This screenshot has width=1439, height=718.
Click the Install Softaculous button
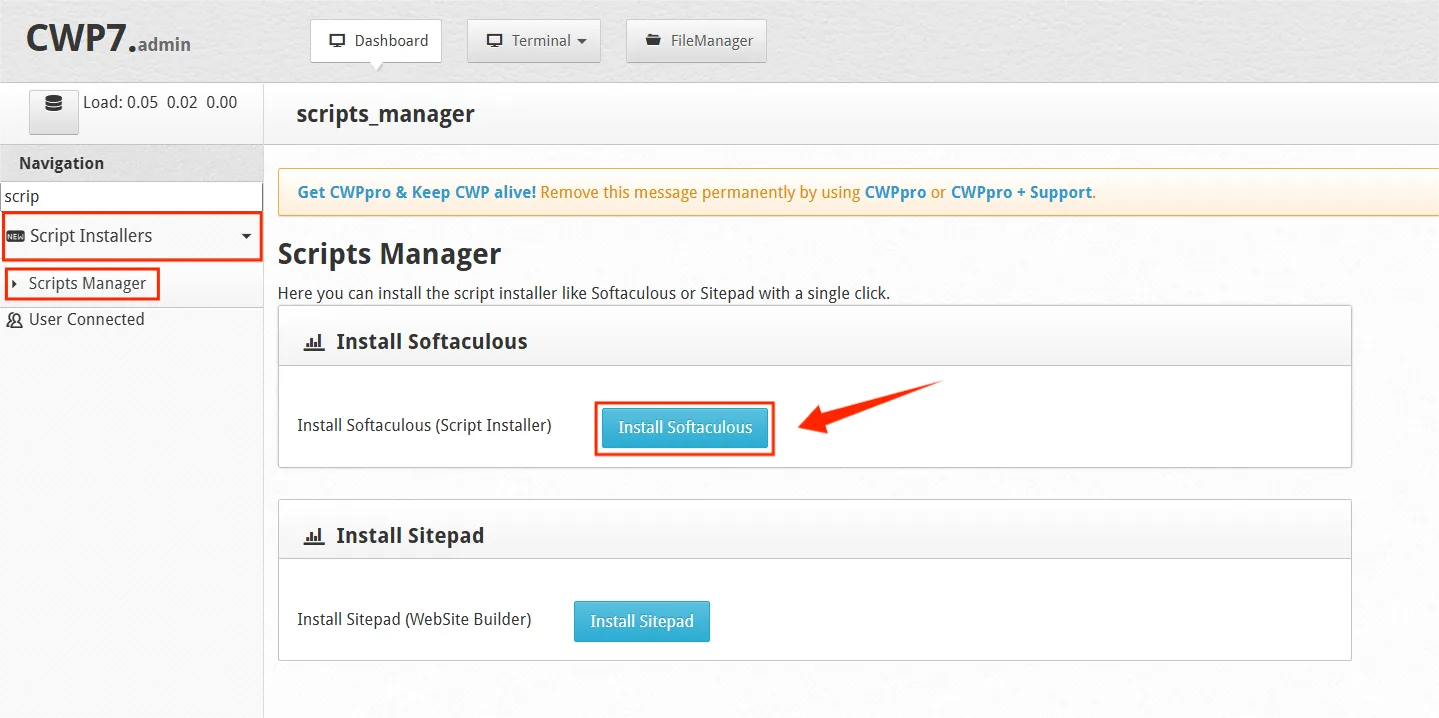(684, 427)
